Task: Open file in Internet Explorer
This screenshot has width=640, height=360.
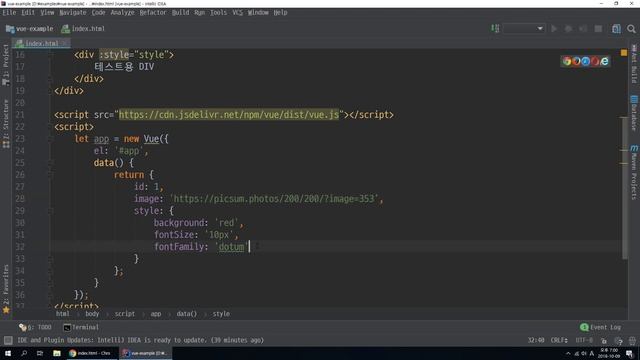Action: point(604,61)
